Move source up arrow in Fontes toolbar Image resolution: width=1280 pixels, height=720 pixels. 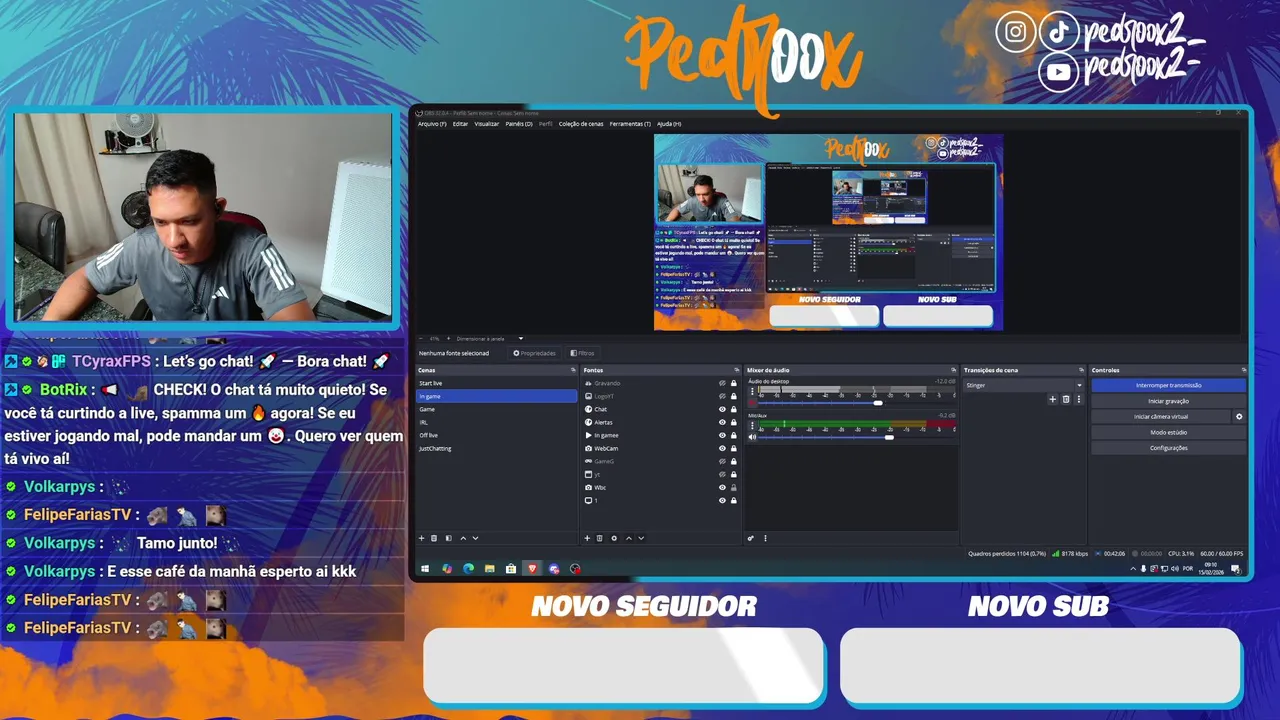629,538
